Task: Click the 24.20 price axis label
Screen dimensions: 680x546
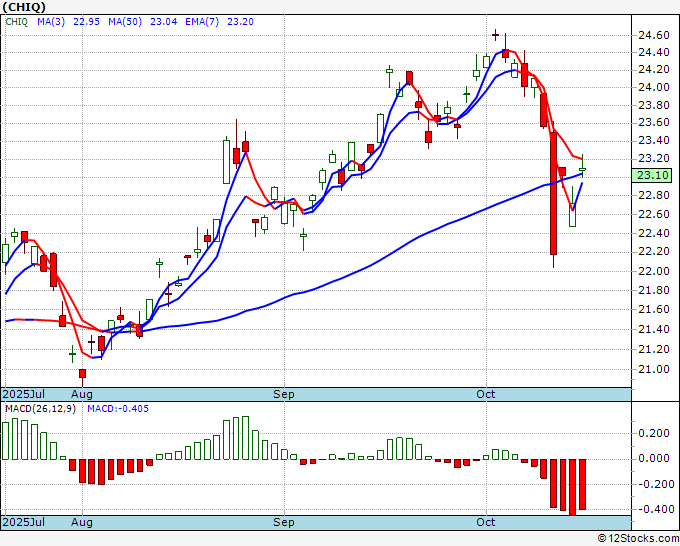Action: click(x=654, y=70)
